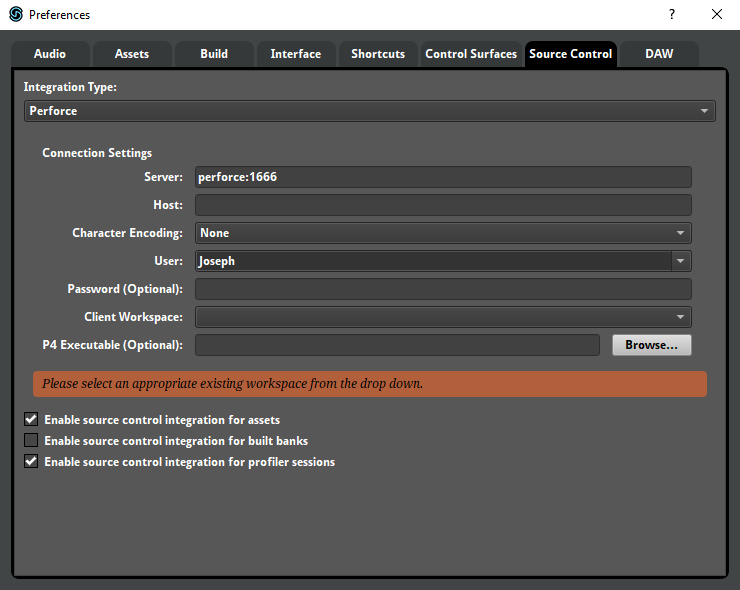The width and height of the screenshot is (740, 590).
Task: Enable source control integration for built banks
Action: (x=31, y=441)
